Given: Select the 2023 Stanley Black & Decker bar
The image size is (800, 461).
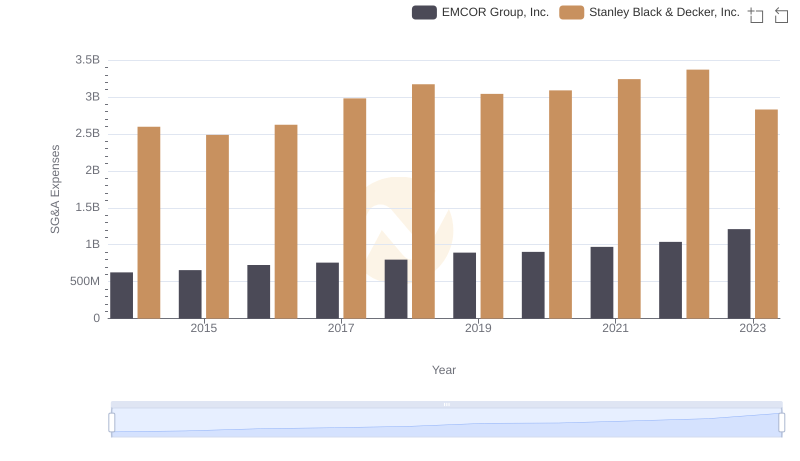Looking at the screenshot, I should coord(766,214).
